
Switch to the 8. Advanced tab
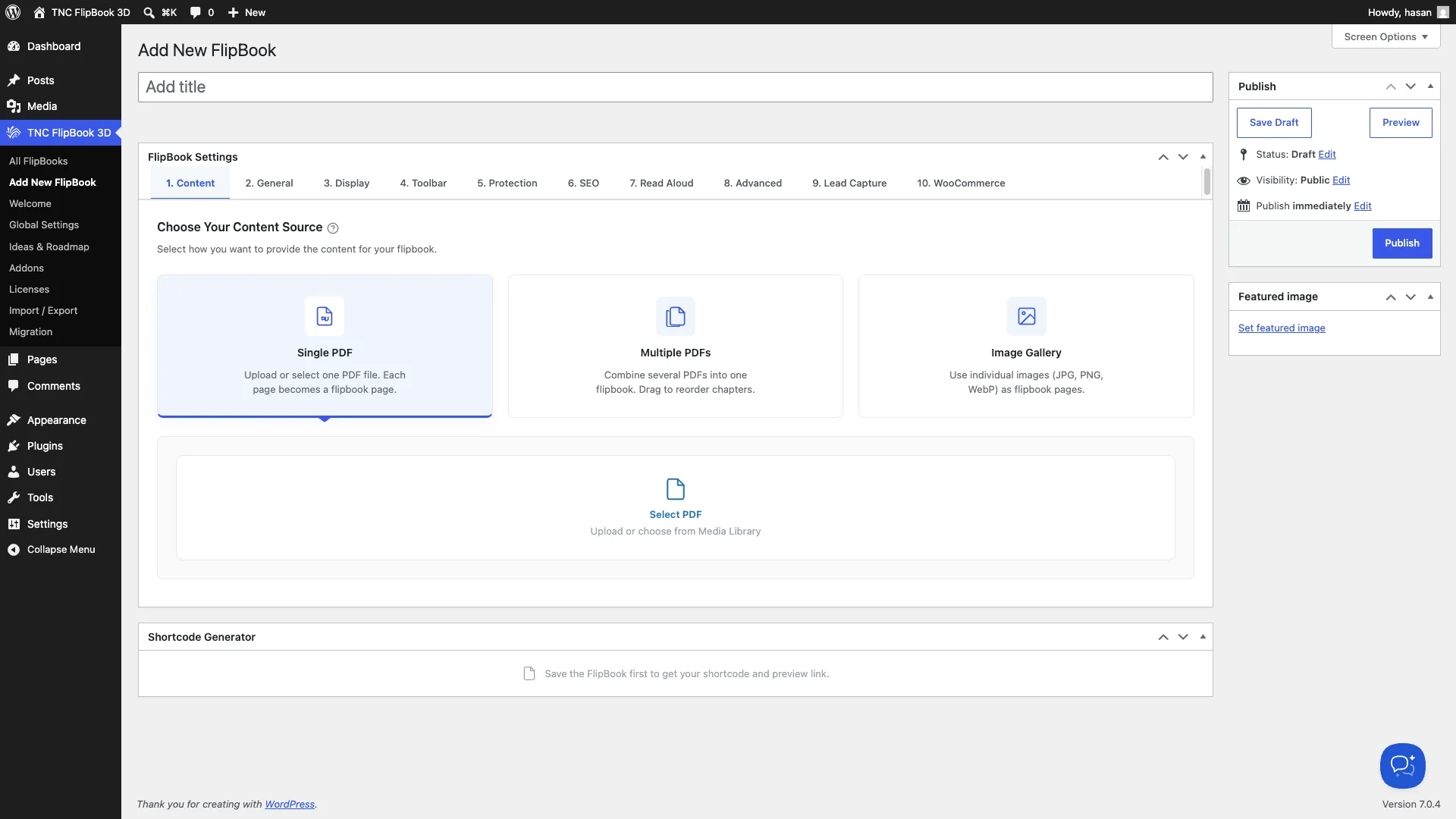[752, 184]
